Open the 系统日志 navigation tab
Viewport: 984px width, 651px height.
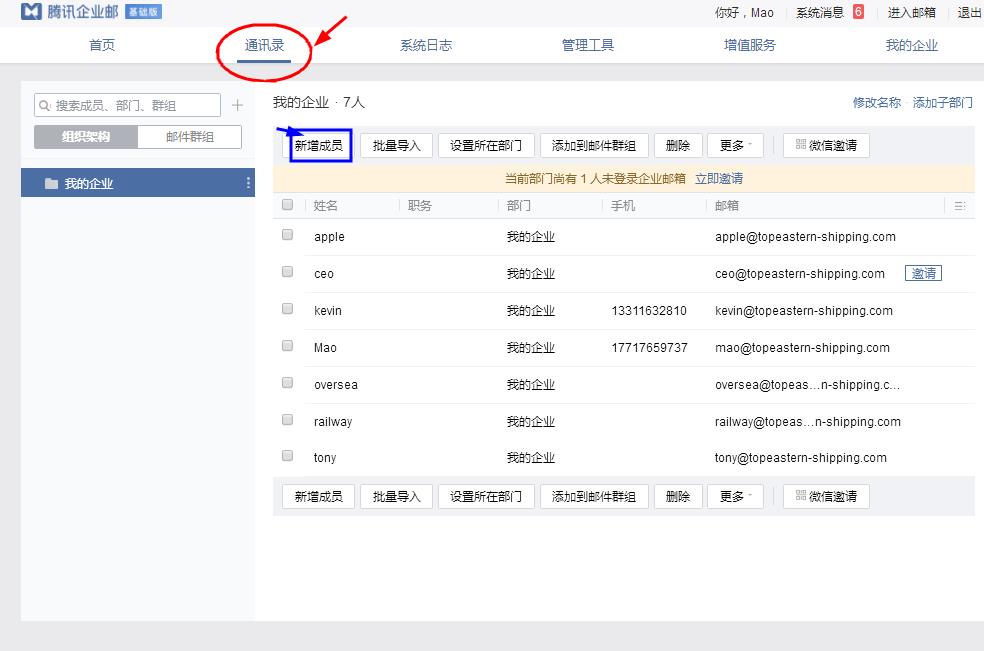tap(426, 45)
